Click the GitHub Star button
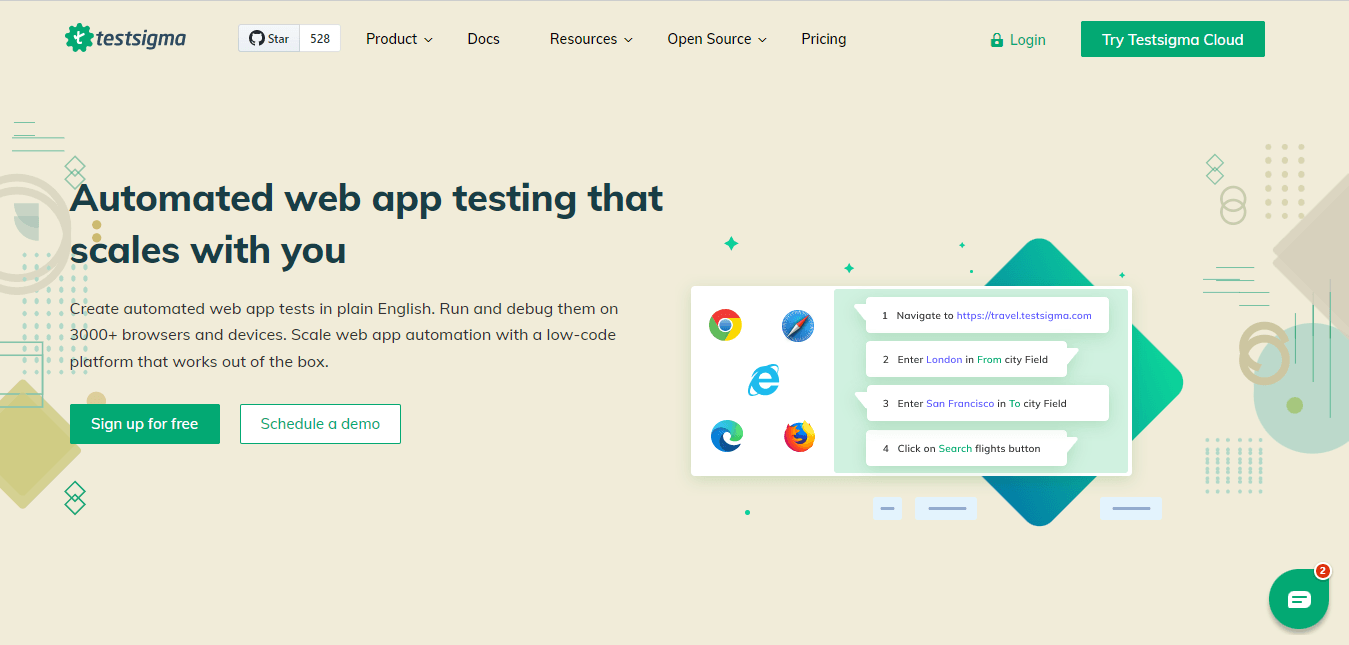The image size is (1349, 645). pyautogui.click(x=268, y=39)
